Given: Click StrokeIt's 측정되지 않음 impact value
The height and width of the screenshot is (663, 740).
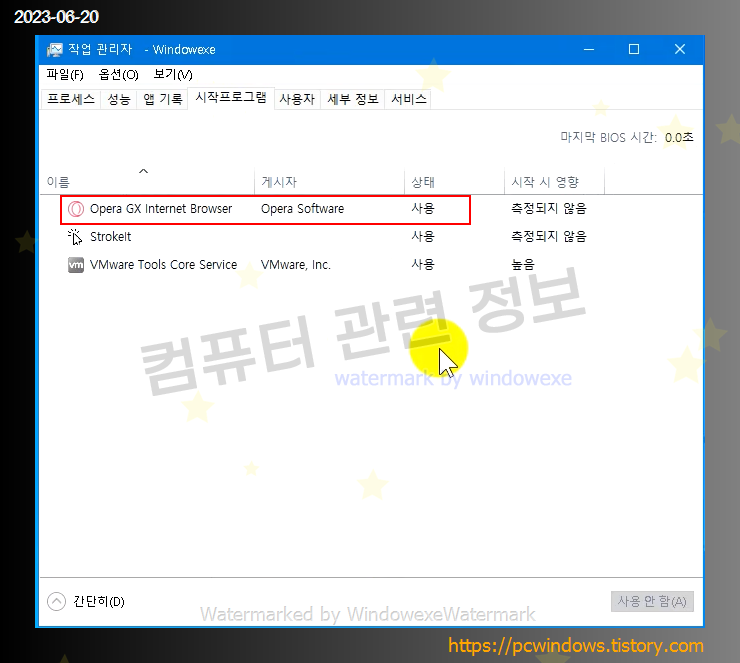Looking at the screenshot, I should [549, 236].
